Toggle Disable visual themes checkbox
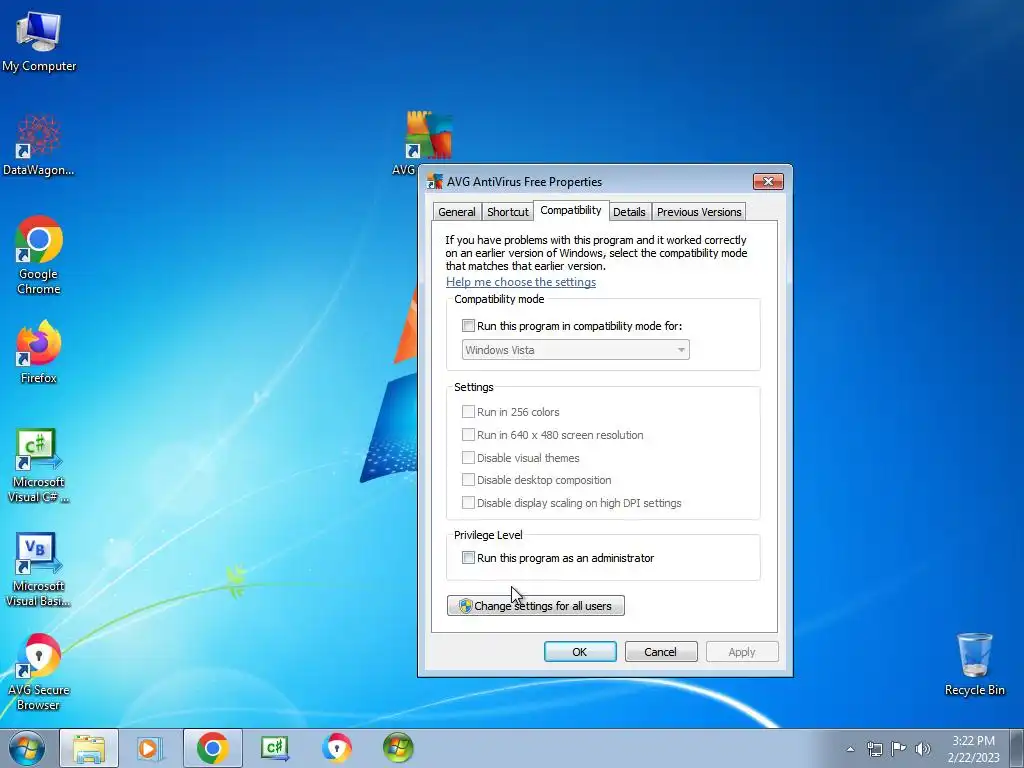Screen dimensions: 1024x768 (468, 458)
